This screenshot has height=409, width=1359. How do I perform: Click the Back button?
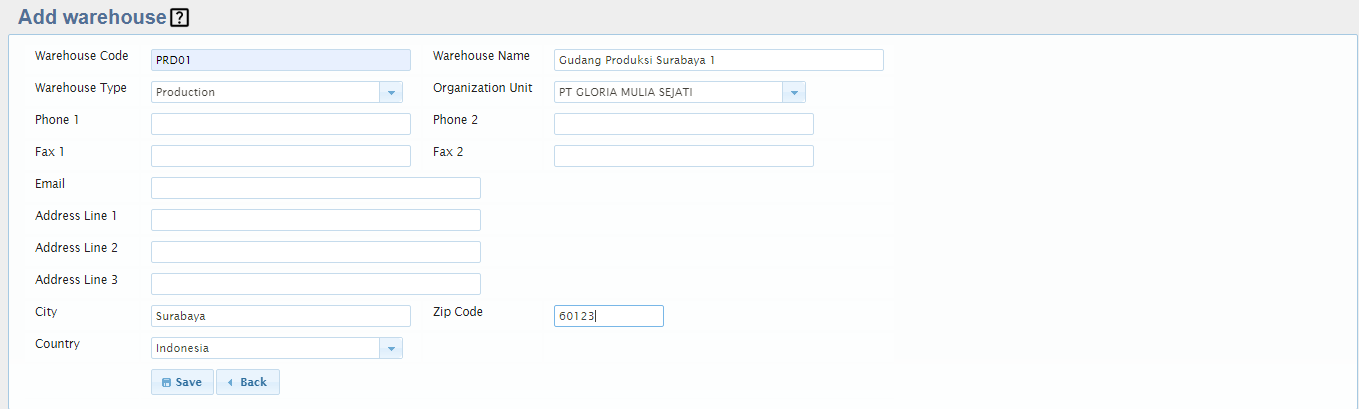(248, 382)
